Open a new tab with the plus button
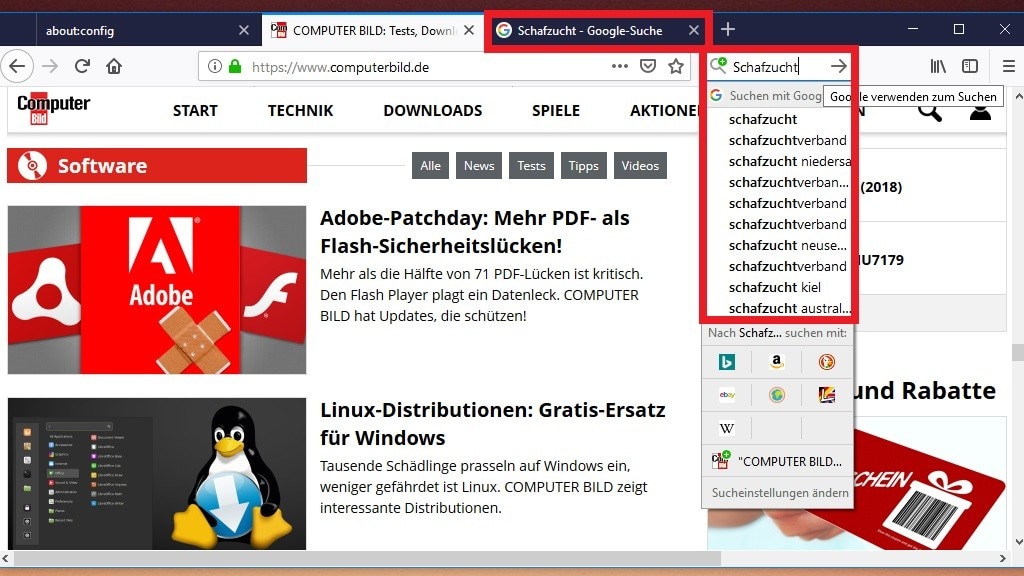This screenshot has width=1024, height=576. (728, 29)
